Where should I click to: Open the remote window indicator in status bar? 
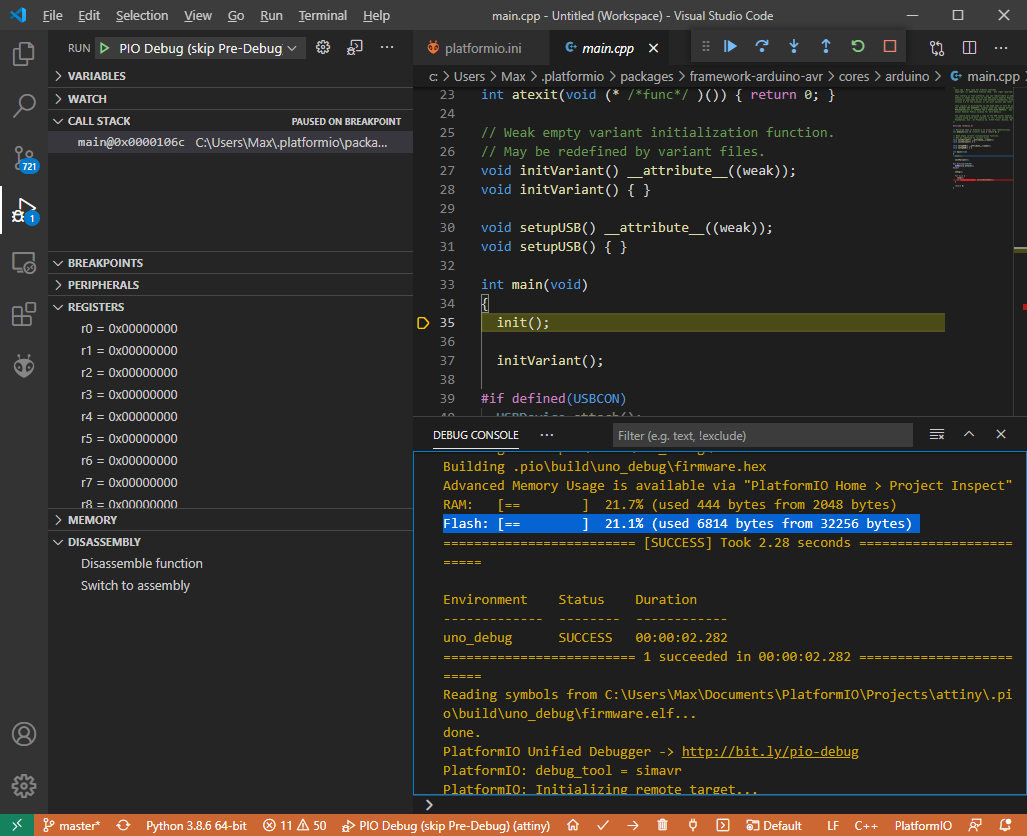coord(18,826)
